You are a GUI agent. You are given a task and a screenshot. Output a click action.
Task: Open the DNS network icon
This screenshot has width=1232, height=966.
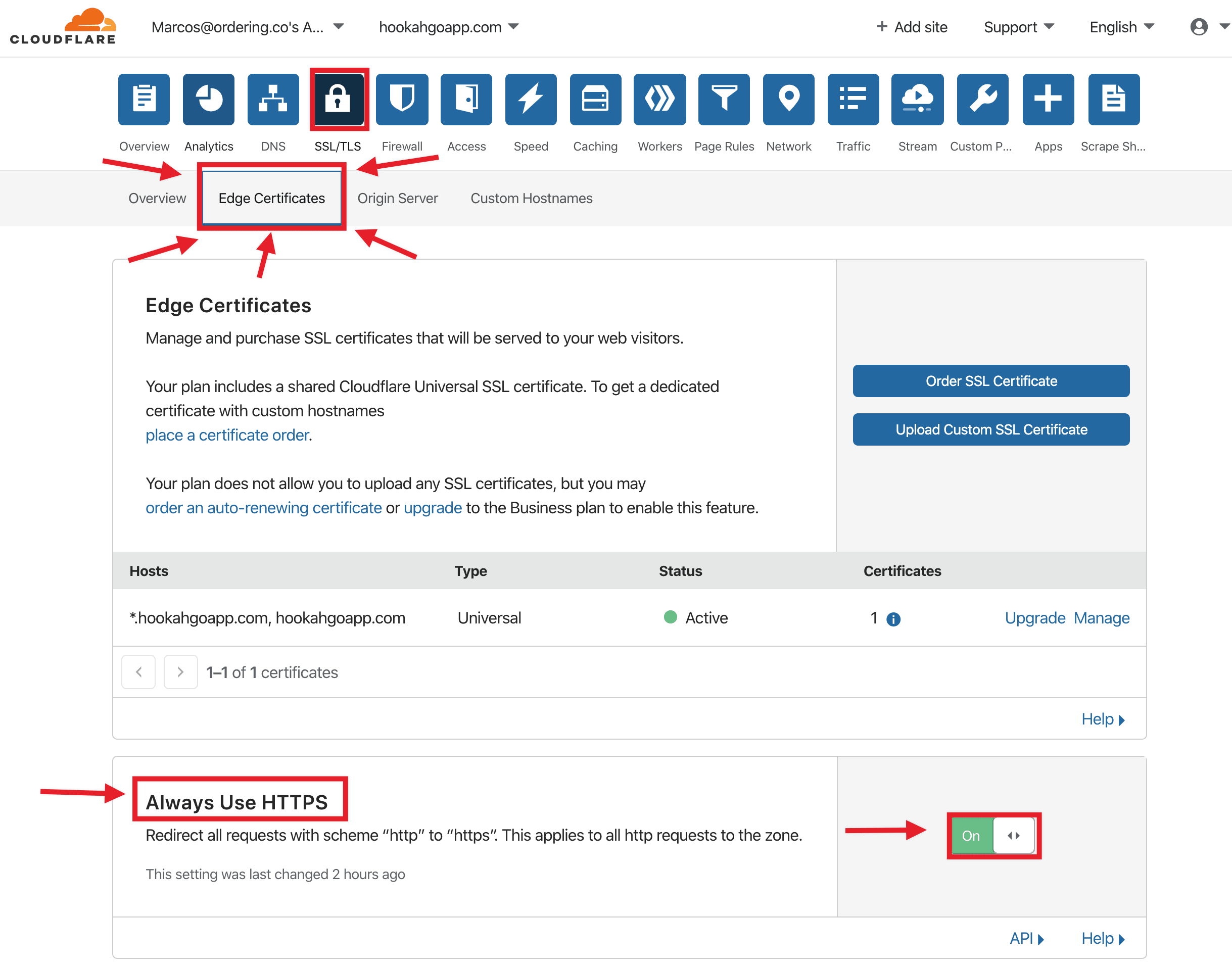click(273, 100)
